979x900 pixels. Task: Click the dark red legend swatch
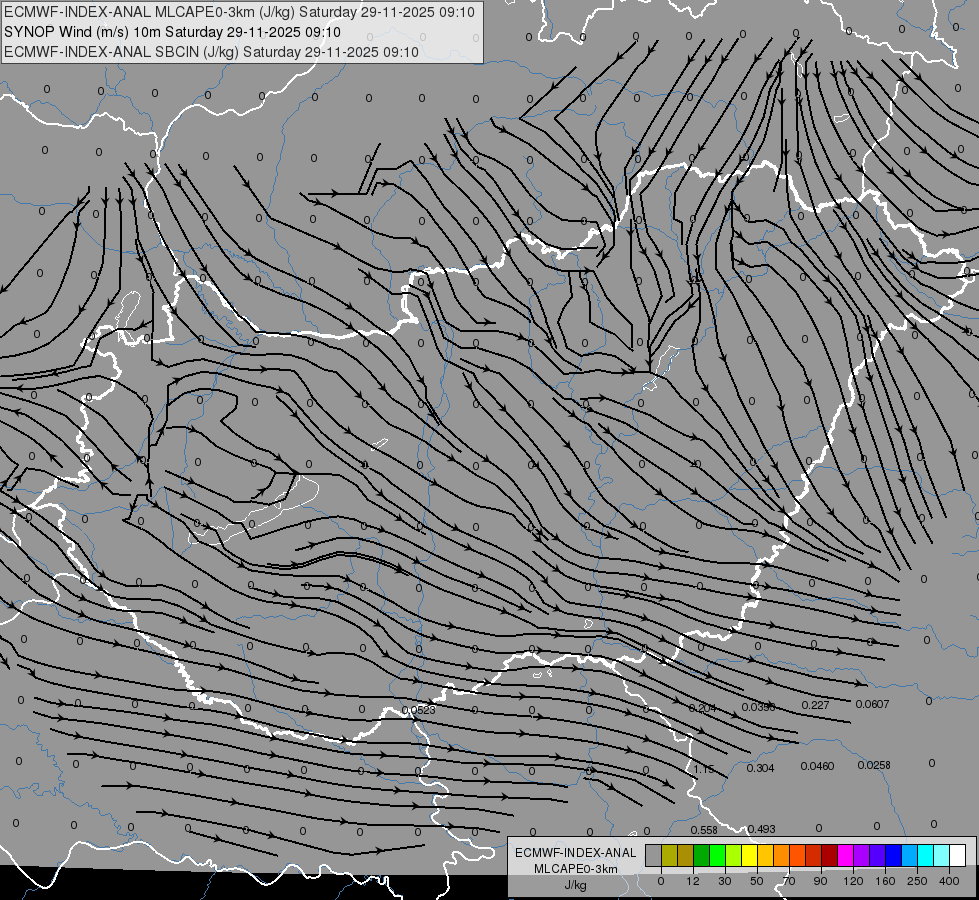830,855
